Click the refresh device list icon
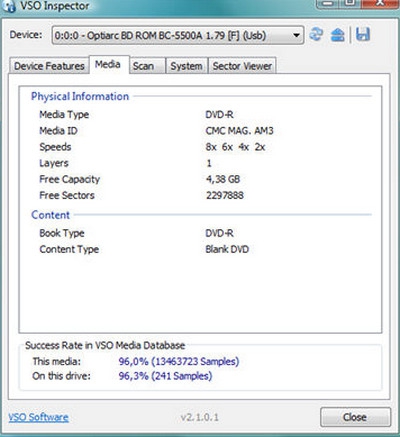400x437 pixels. (316, 34)
